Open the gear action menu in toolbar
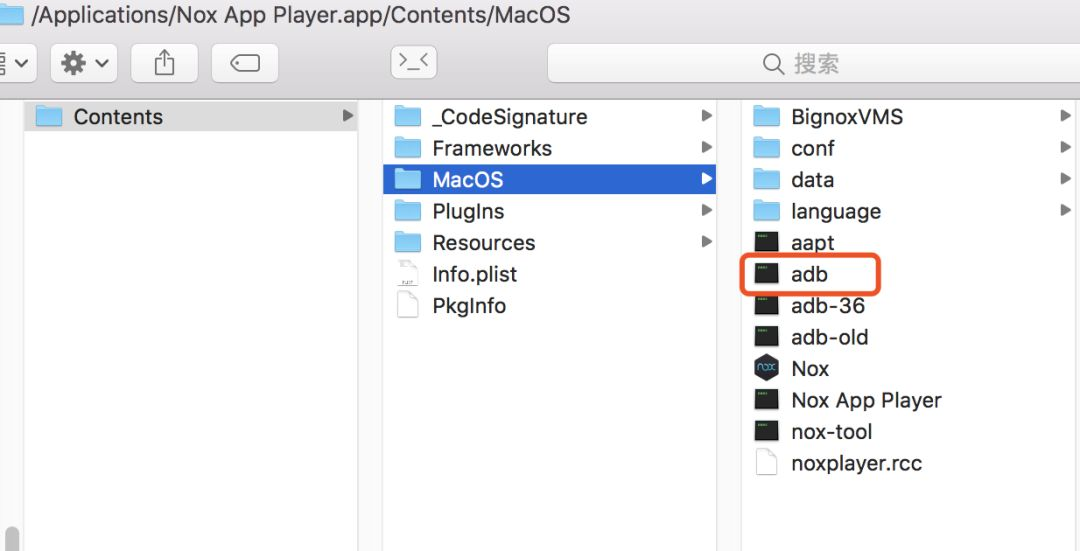1080x551 pixels. pyautogui.click(x=84, y=63)
